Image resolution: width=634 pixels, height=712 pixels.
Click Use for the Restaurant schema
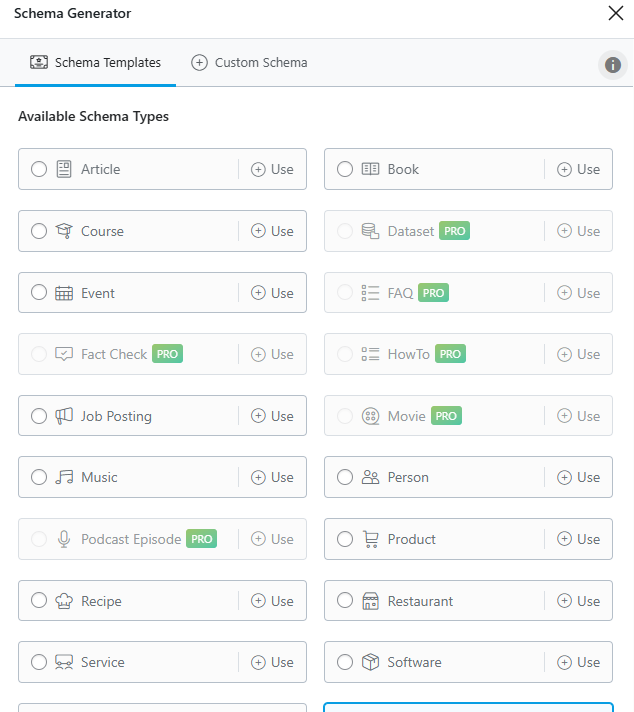[579, 601]
